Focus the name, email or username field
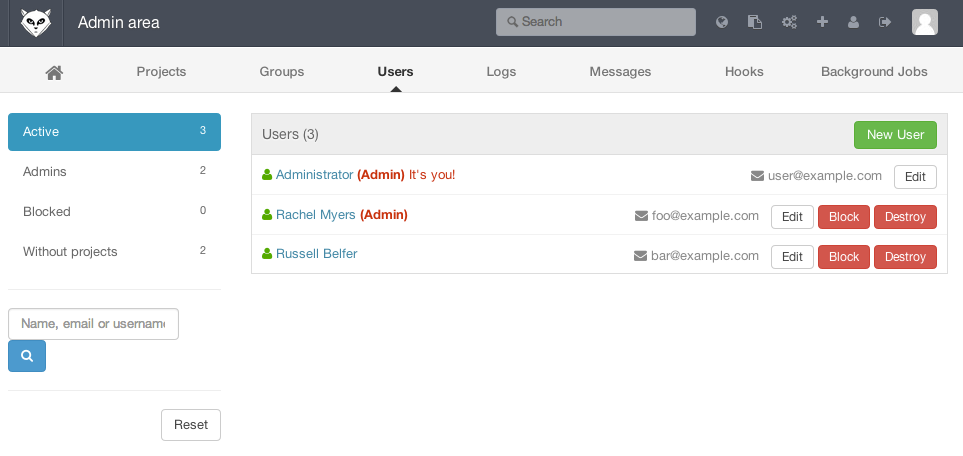Screen dimensions: 963x456 pos(93,324)
